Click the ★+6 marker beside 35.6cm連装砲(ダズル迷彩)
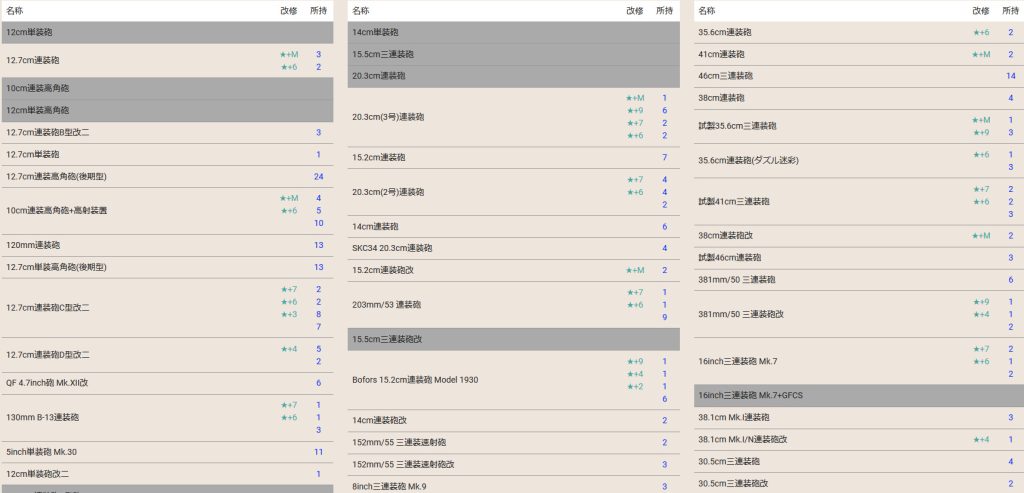 (x=980, y=154)
